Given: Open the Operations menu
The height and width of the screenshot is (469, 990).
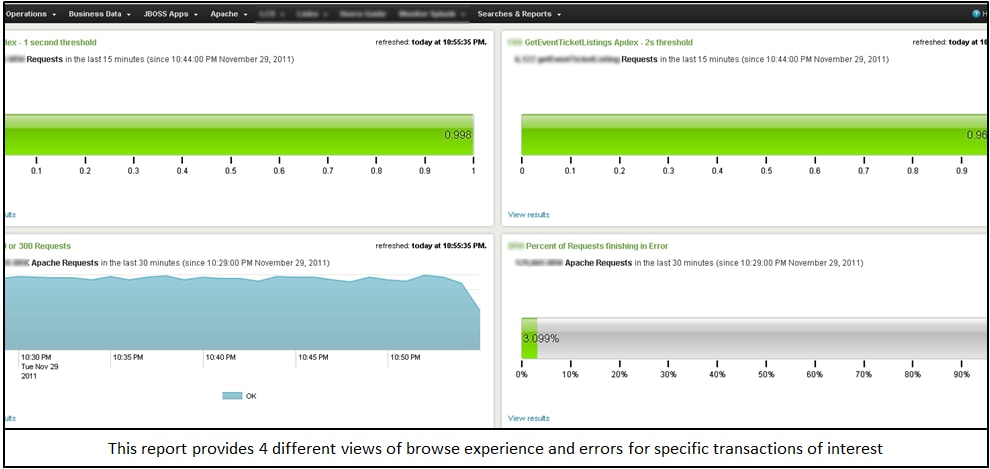Looking at the screenshot, I should click(30, 14).
